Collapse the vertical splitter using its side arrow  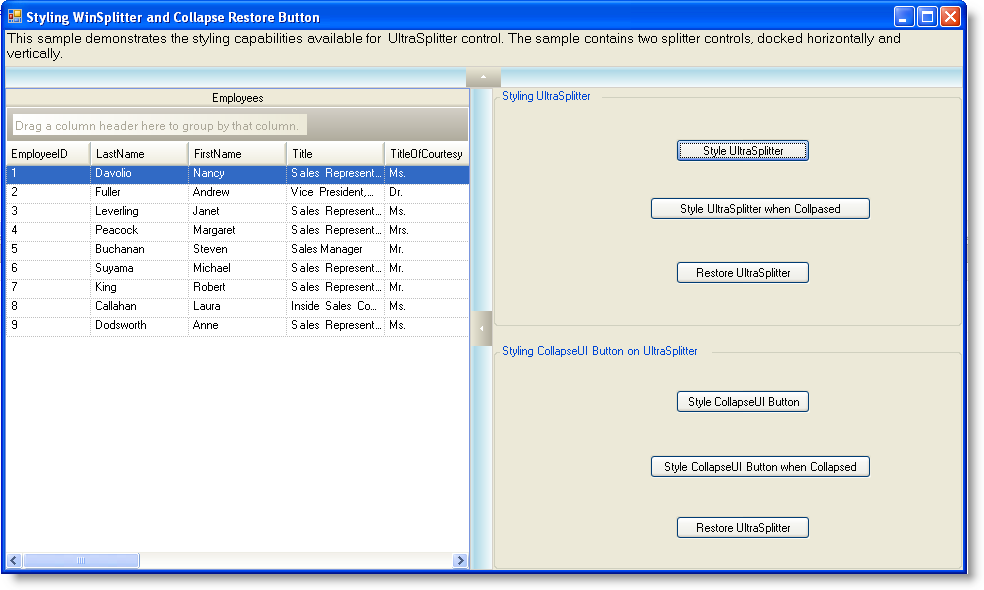pos(481,328)
